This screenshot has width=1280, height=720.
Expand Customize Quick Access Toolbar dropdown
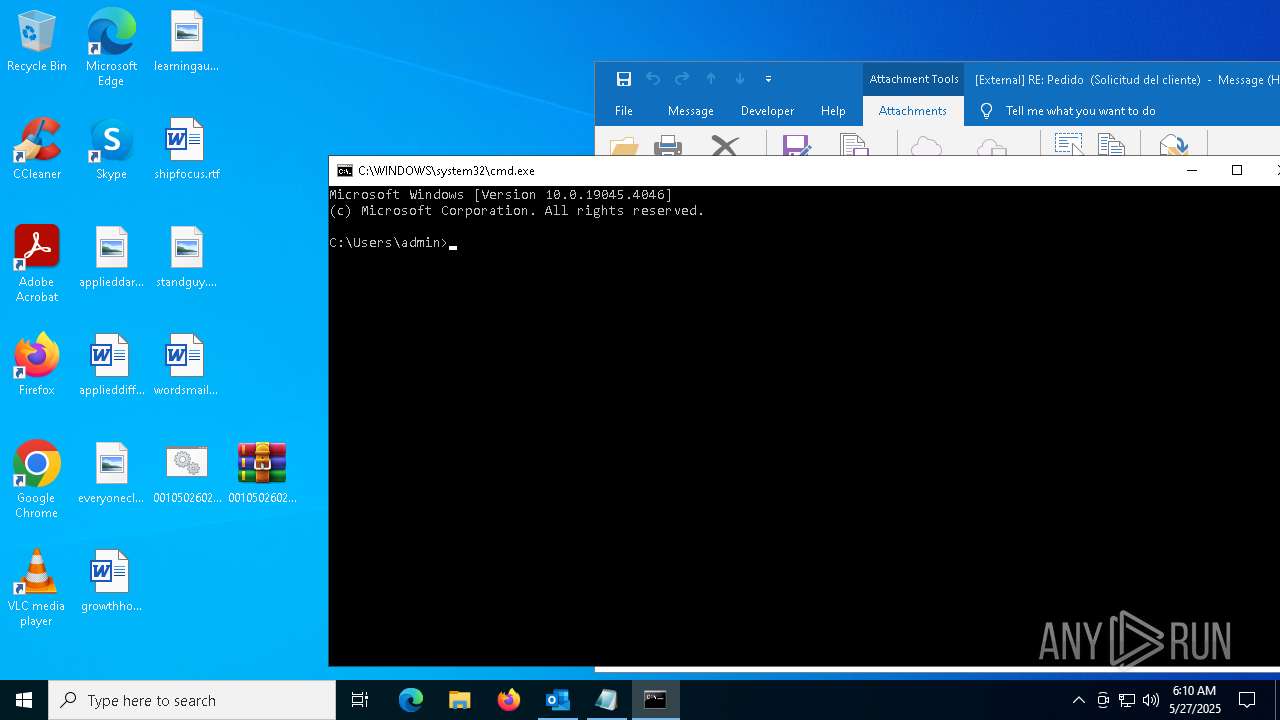768,79
